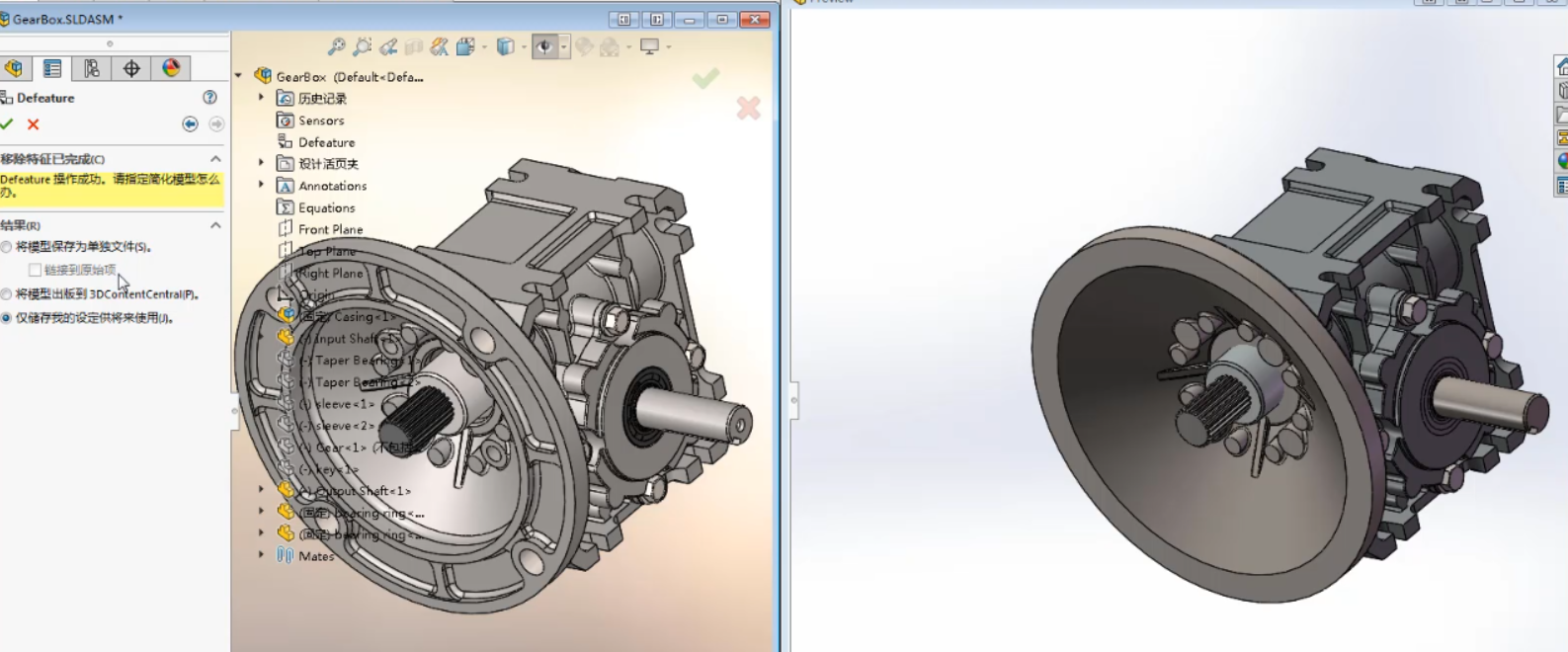Screen dimensions: 1568x652
Task: Select Front Plane in feature tree
Action: [330, 229]
